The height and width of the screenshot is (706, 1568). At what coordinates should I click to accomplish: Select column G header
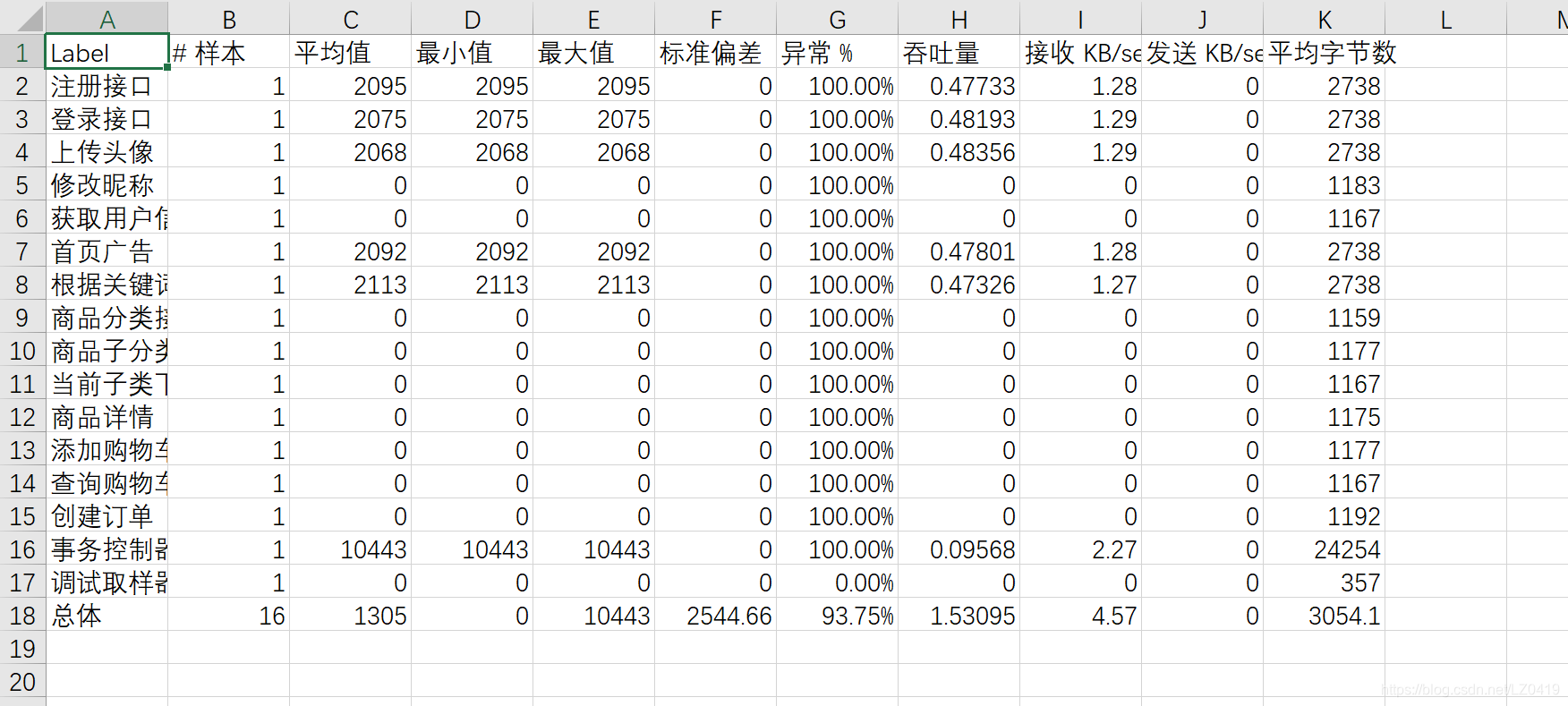pyautogui.click(x=837, y=19)
